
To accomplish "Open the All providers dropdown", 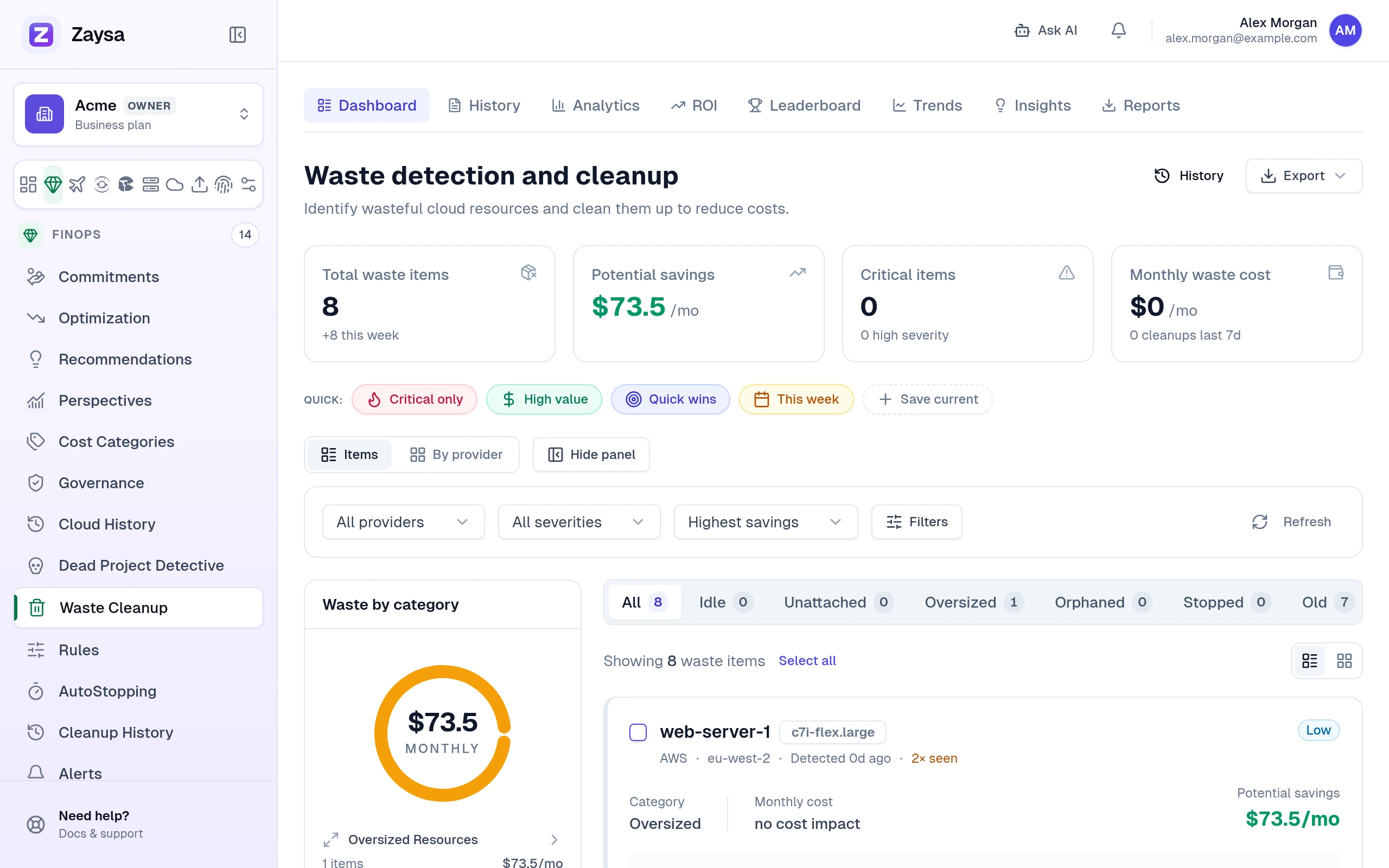I will [404, 522].
